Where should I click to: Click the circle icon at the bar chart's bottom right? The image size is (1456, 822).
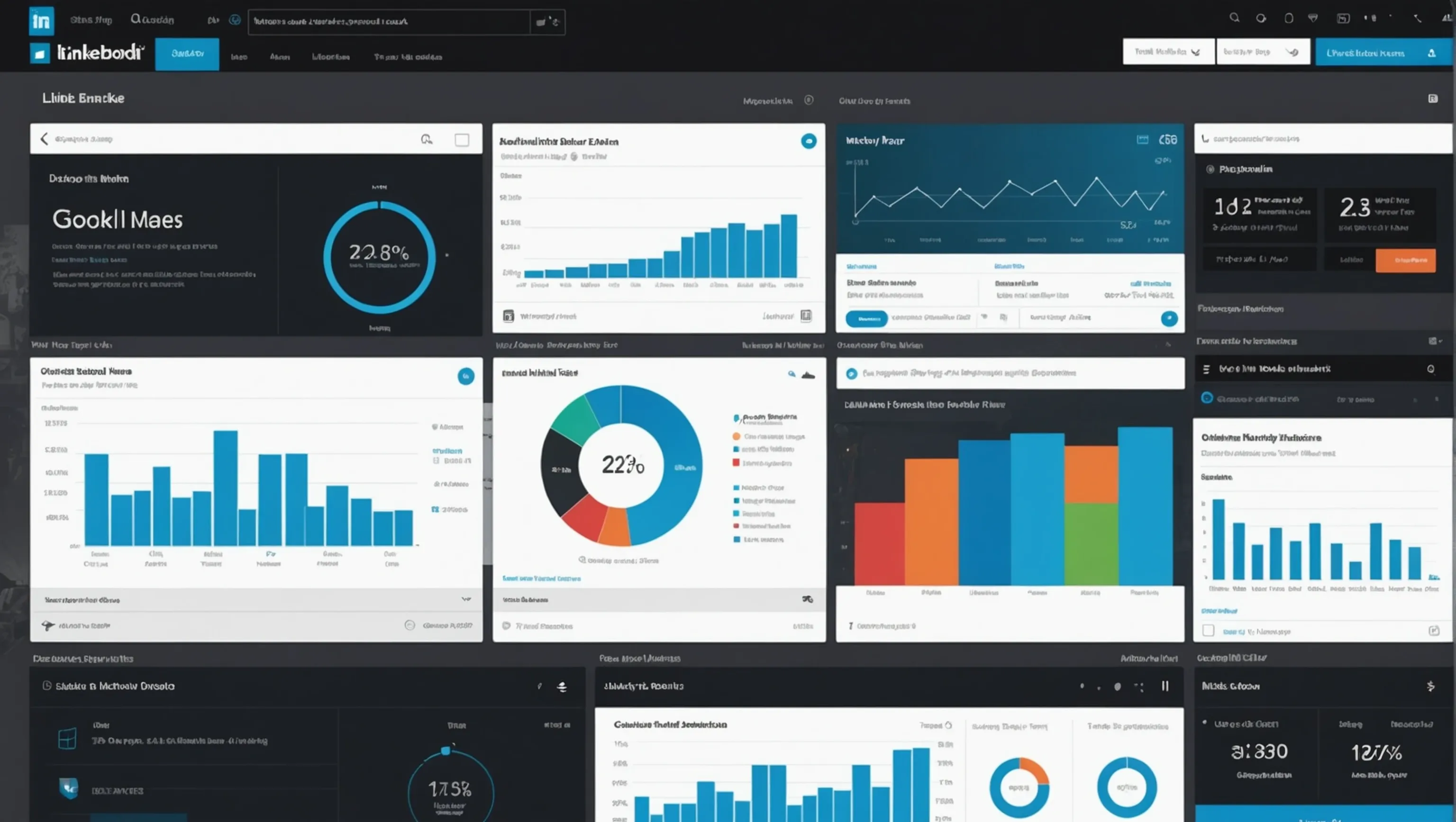coord(410,625)
